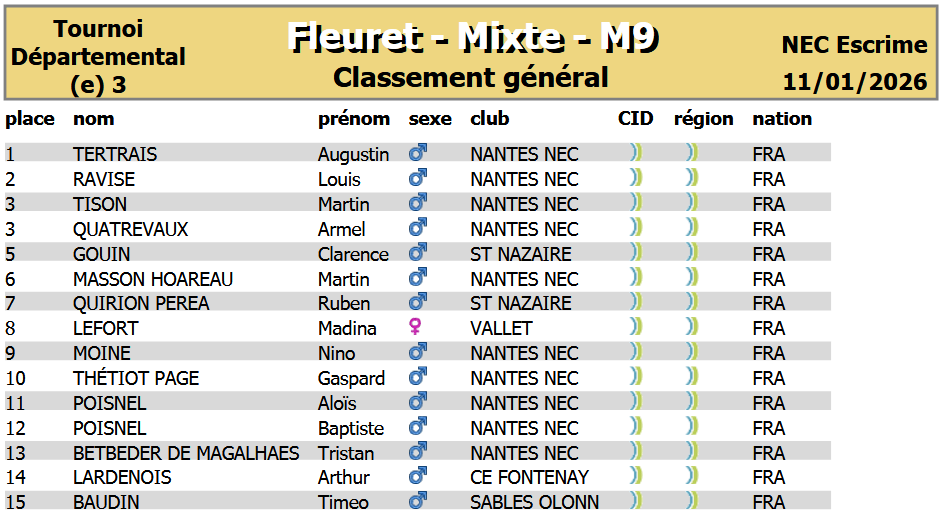The width and height of the screenshot is (942, 531).
Task: Click the "Classement général" heading
Action: 471,77
